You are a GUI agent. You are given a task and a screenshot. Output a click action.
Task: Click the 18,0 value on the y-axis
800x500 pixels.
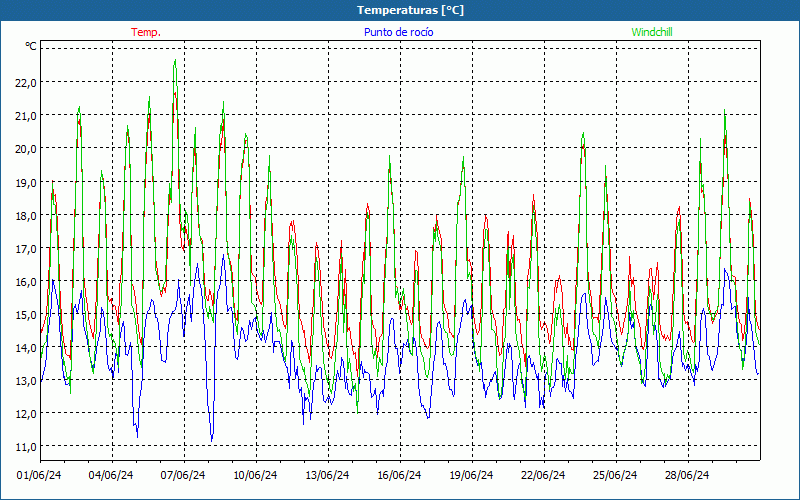coord(26,215)
